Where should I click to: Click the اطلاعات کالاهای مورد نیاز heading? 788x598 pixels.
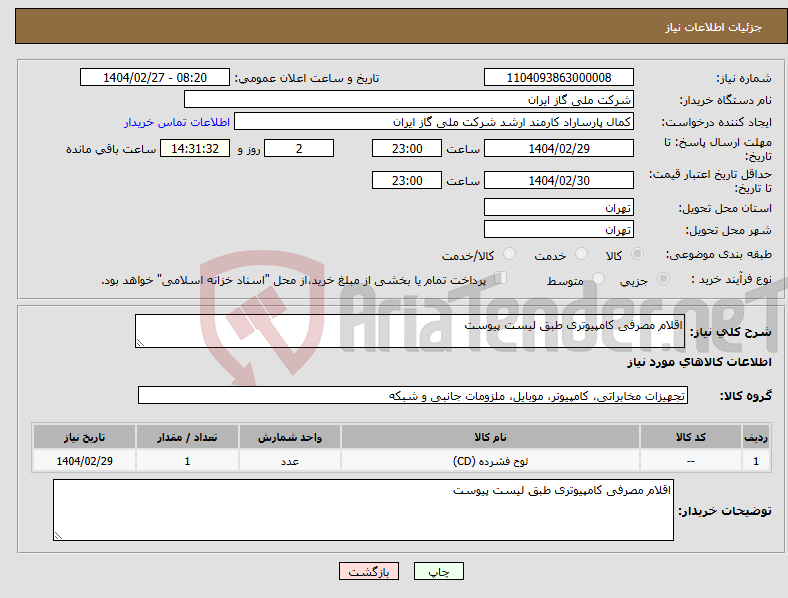click(699, 362)
